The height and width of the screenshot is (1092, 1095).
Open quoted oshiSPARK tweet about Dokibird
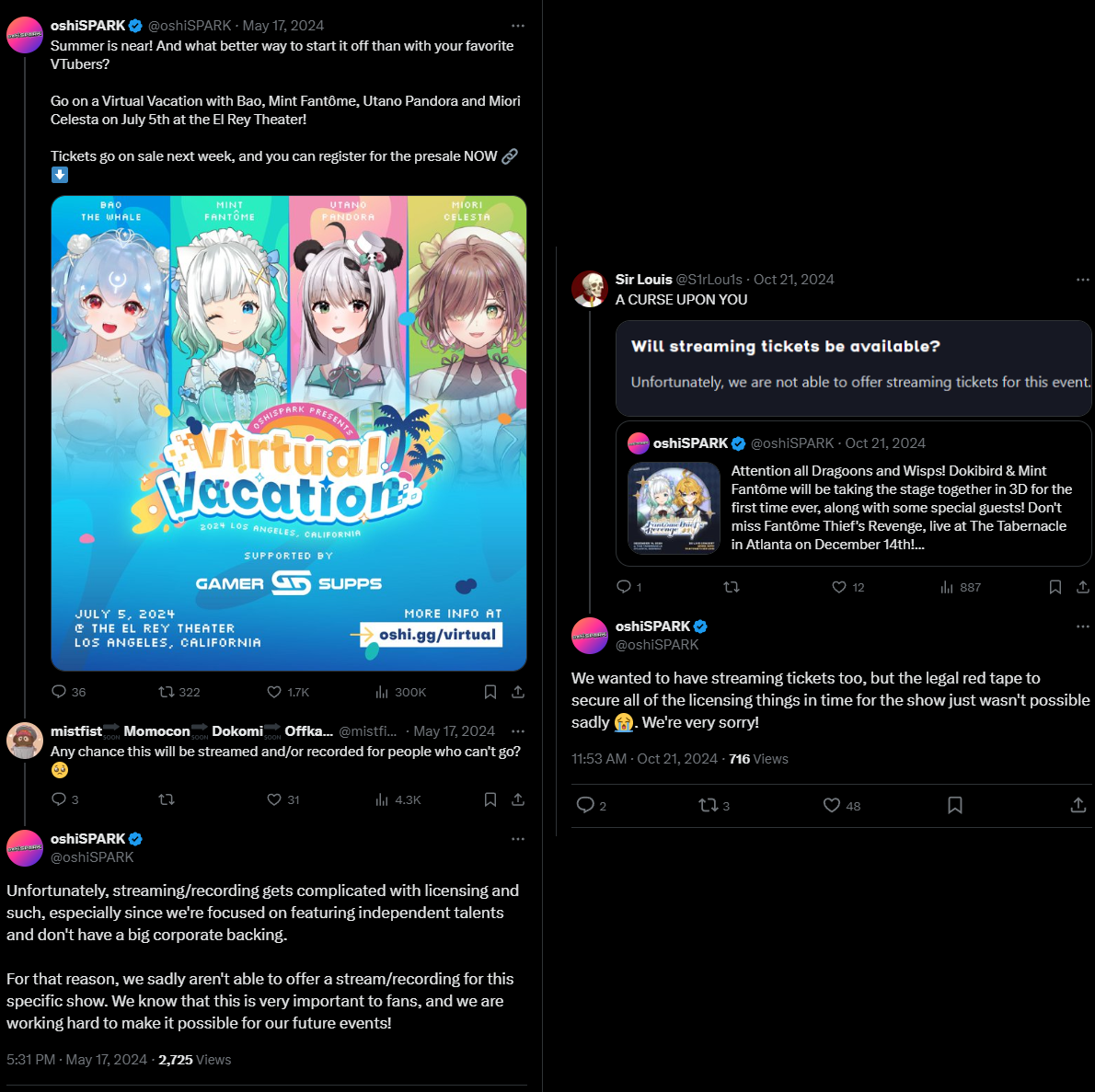tap(853, 493)
